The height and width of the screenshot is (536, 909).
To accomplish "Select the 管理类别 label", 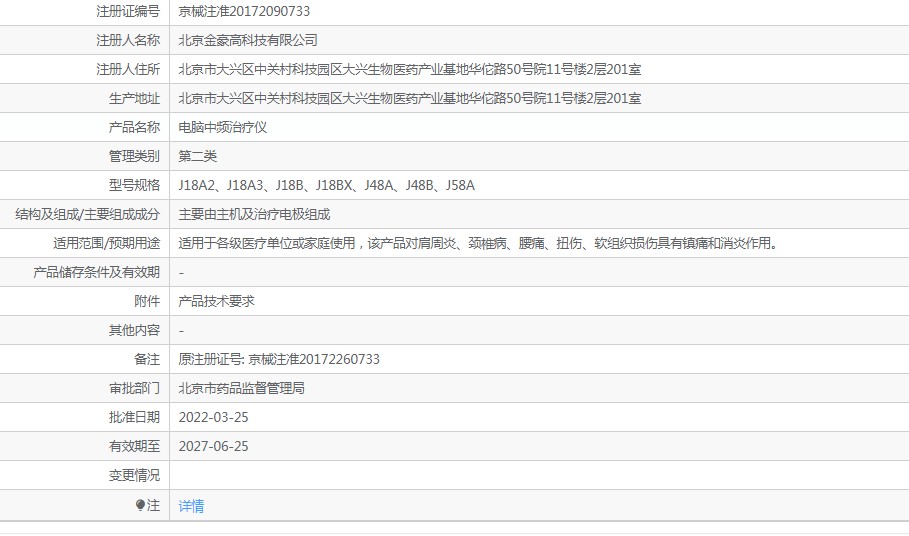I will [x=134, y=156].
